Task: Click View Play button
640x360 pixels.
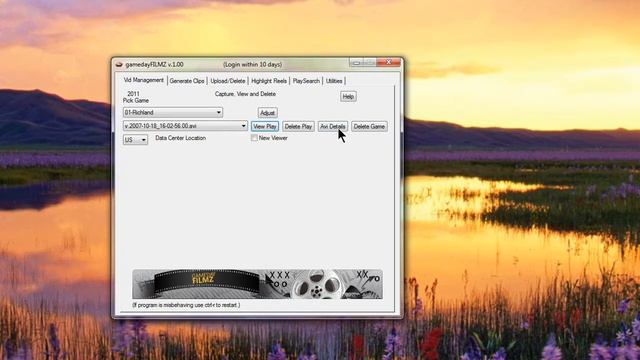Action: point(264,127)
